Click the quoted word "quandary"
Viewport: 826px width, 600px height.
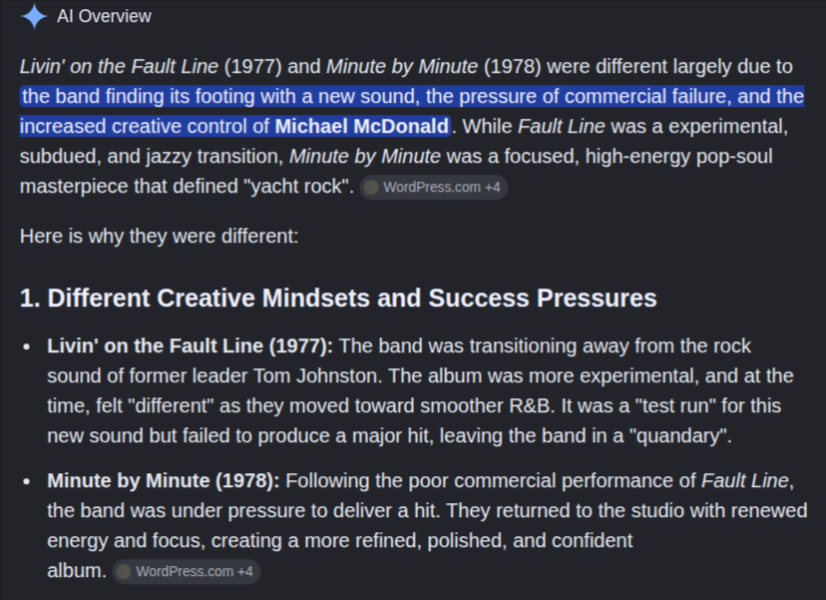coord(679,436)
